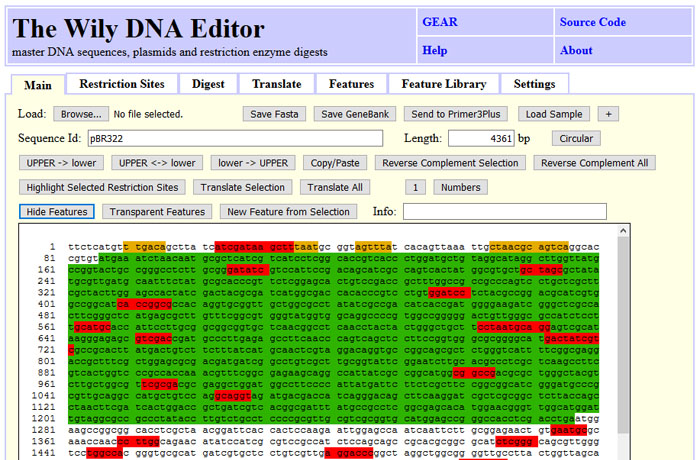Image resolution: width=700 pixels, height=460 pixels.
Task: Open the Source Code link
Action: 592,22
